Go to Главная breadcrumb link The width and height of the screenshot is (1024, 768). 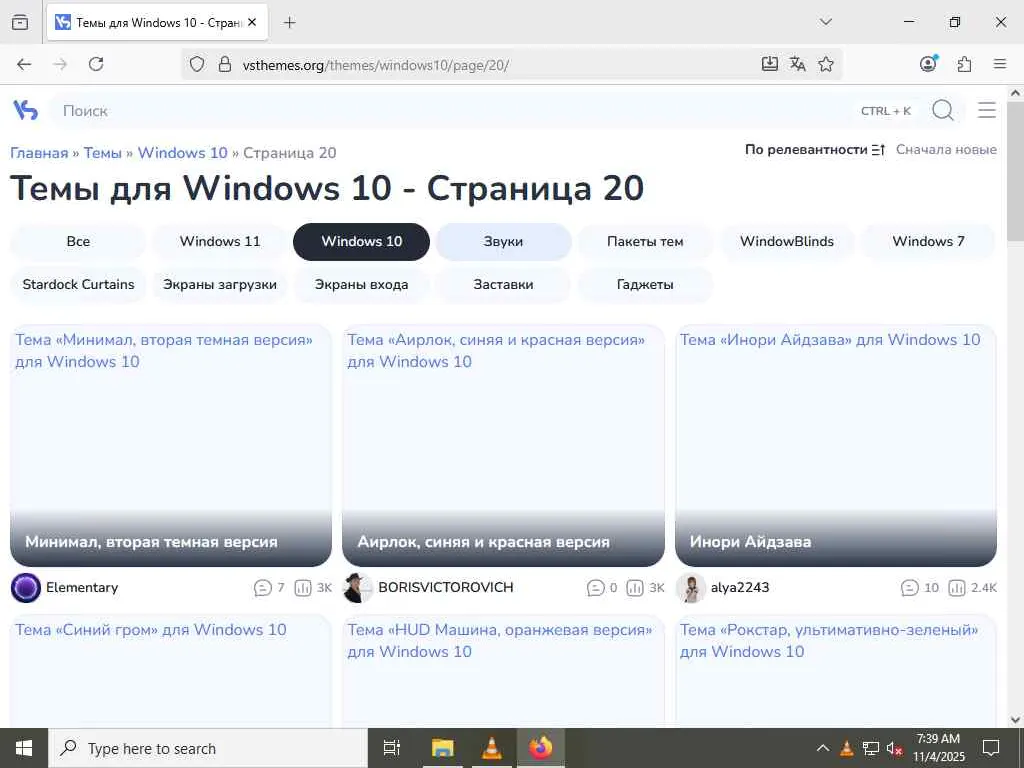click(39, 153)
